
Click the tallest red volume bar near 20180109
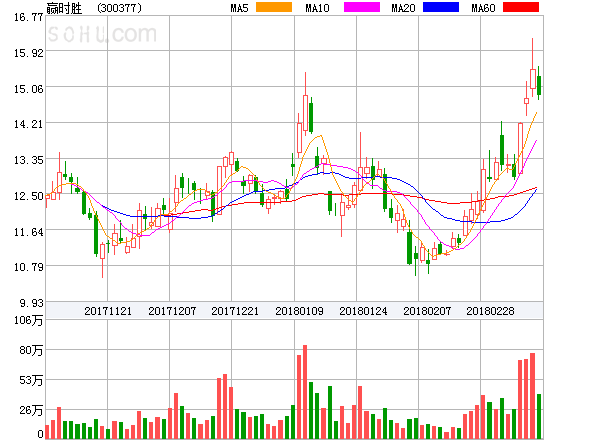(305, 392)
